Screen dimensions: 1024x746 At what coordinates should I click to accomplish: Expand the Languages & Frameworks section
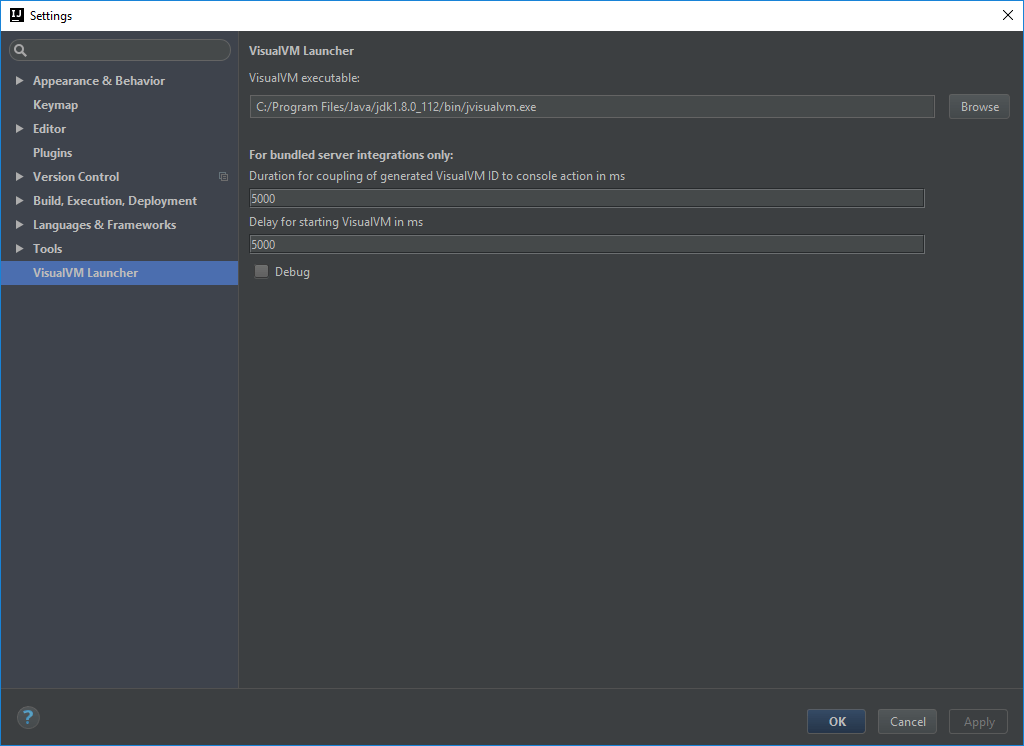click(18, 224)
